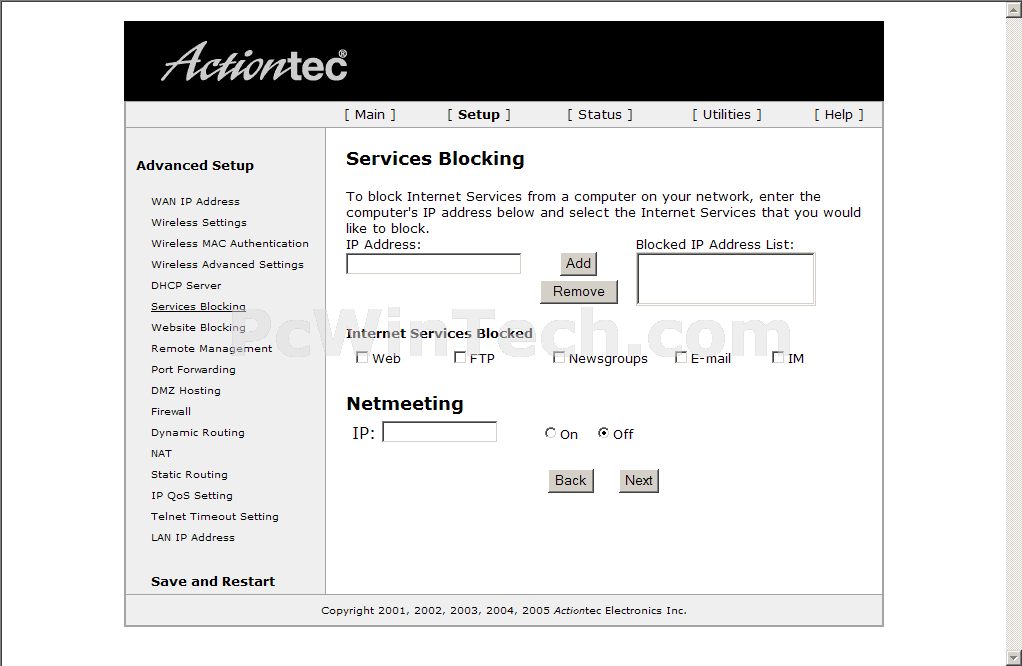Open Static Routing page
The image size is (1022, 666).
(190, 474)
